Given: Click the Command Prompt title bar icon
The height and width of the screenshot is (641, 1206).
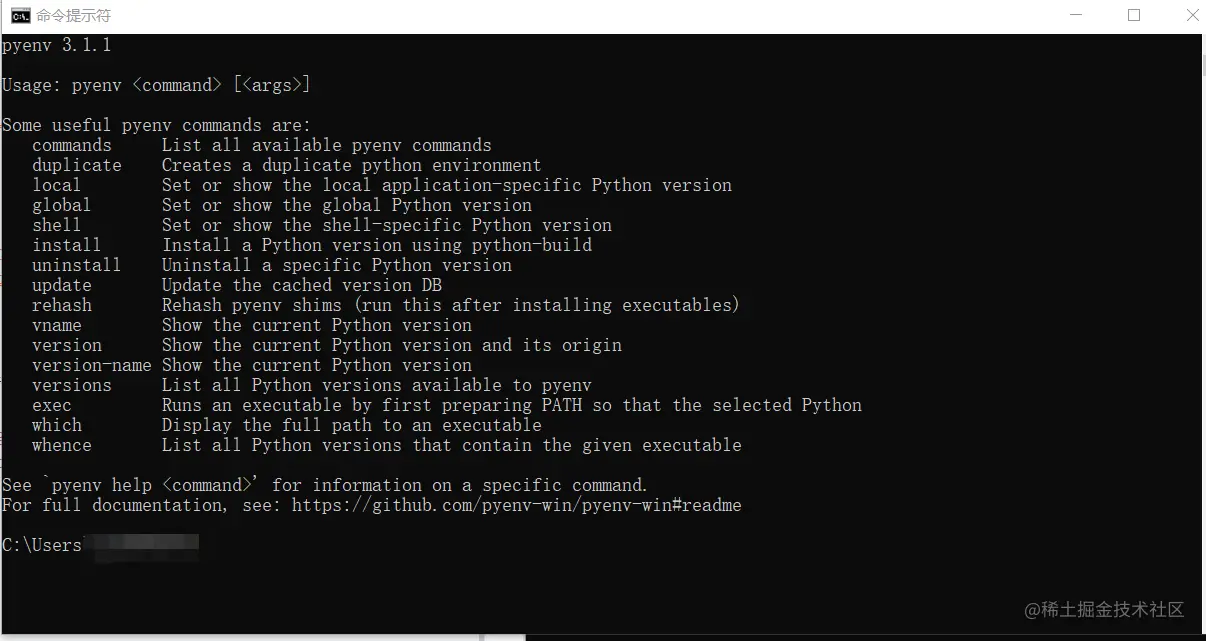Looking at the screenshot, I should [x=20, y=15].
